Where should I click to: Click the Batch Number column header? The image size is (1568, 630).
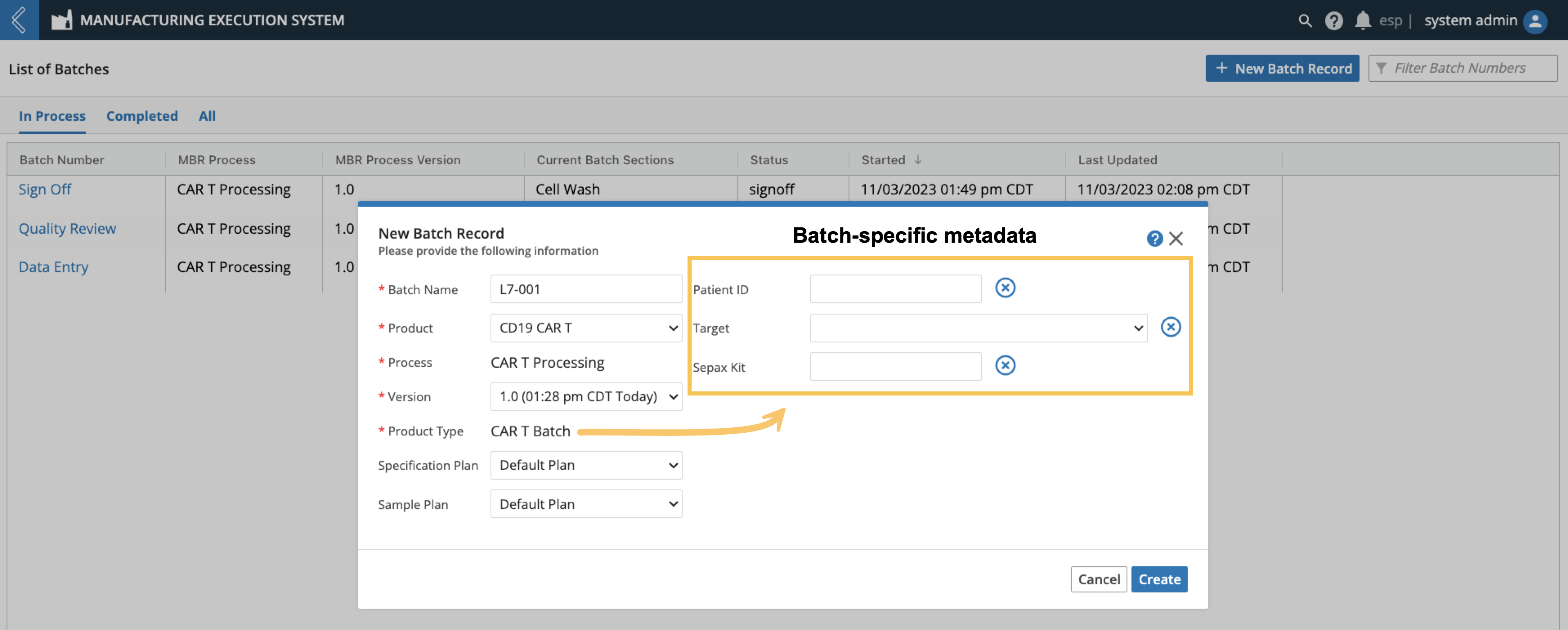pos(61,160)
